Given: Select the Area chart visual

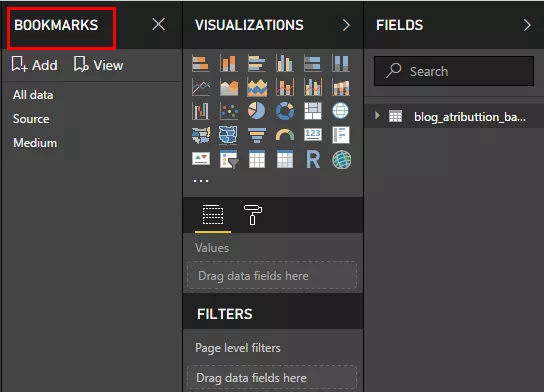Looking at the screenshot, I should click(x=229, y=87).
